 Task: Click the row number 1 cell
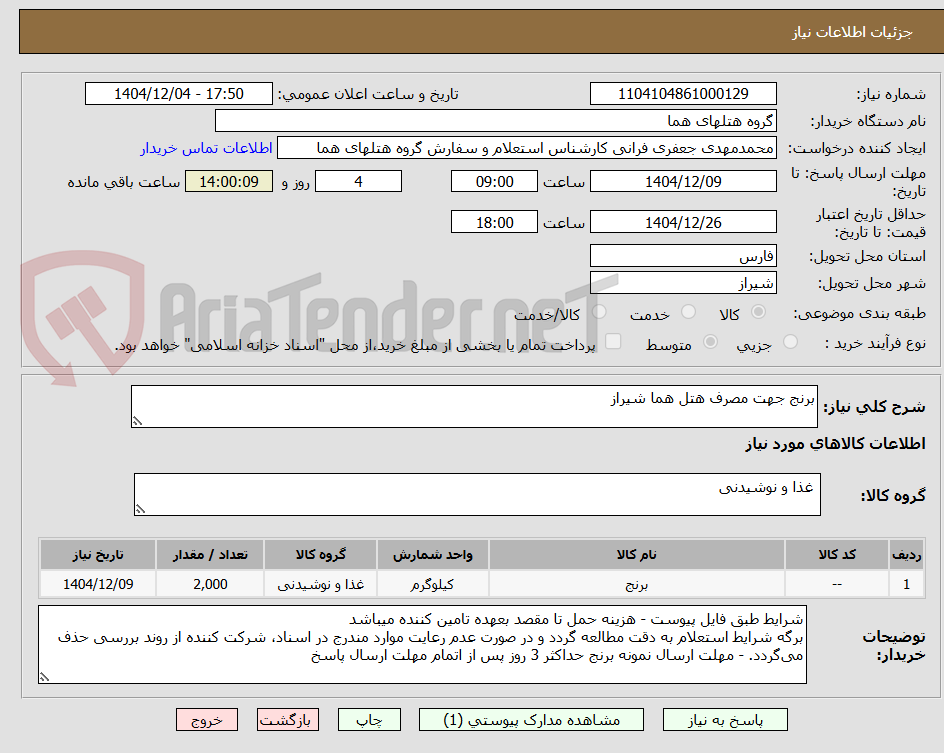[907, 584]
